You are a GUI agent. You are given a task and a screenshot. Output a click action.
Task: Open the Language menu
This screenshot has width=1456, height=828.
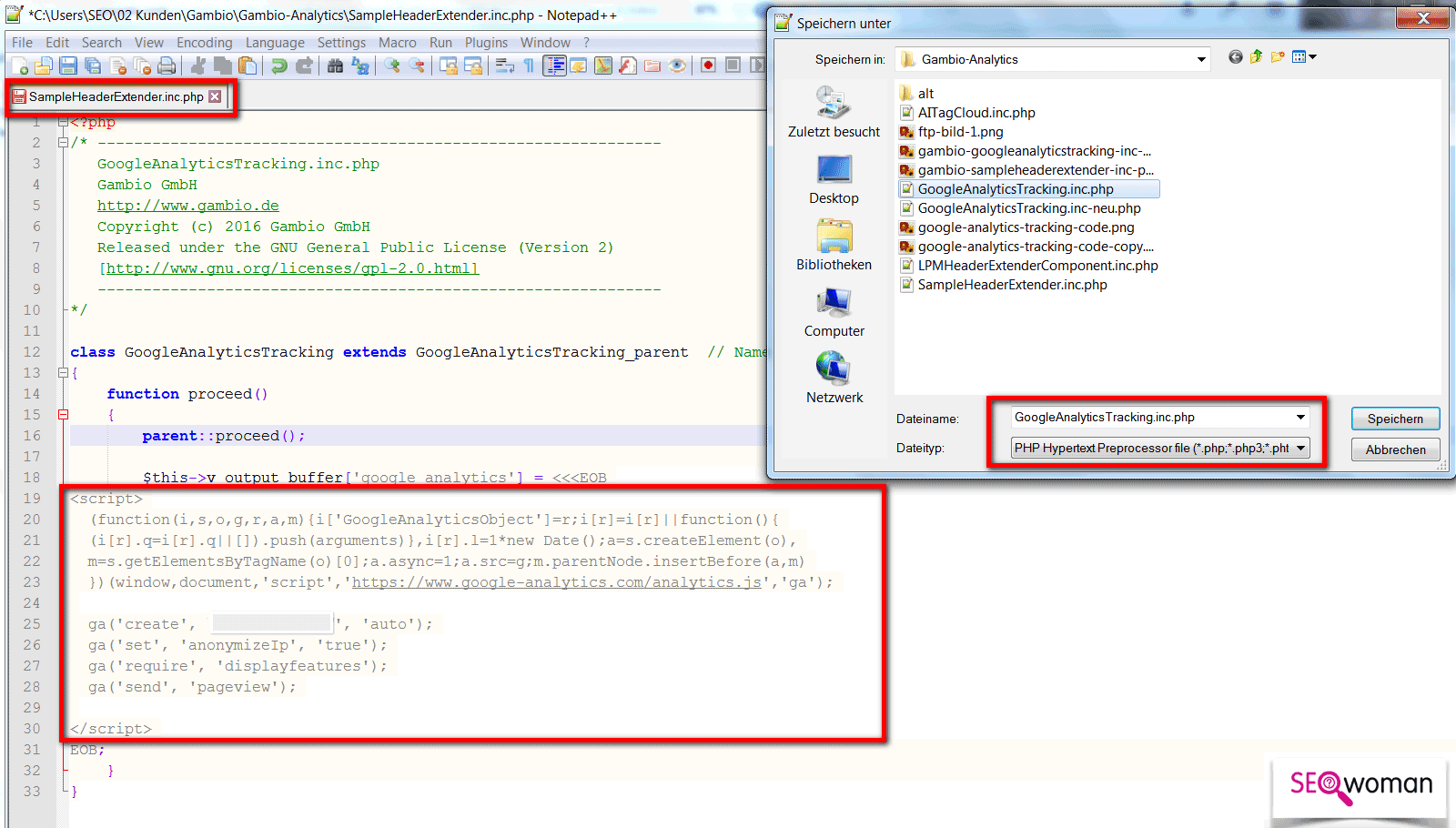click(x=275, y=43)
